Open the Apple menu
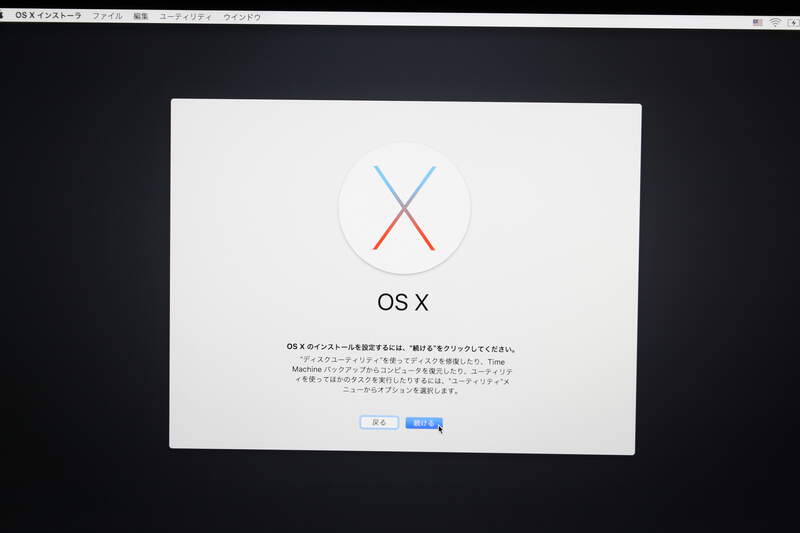The width and height of the screenshot is (800, 533). (4, 15)
